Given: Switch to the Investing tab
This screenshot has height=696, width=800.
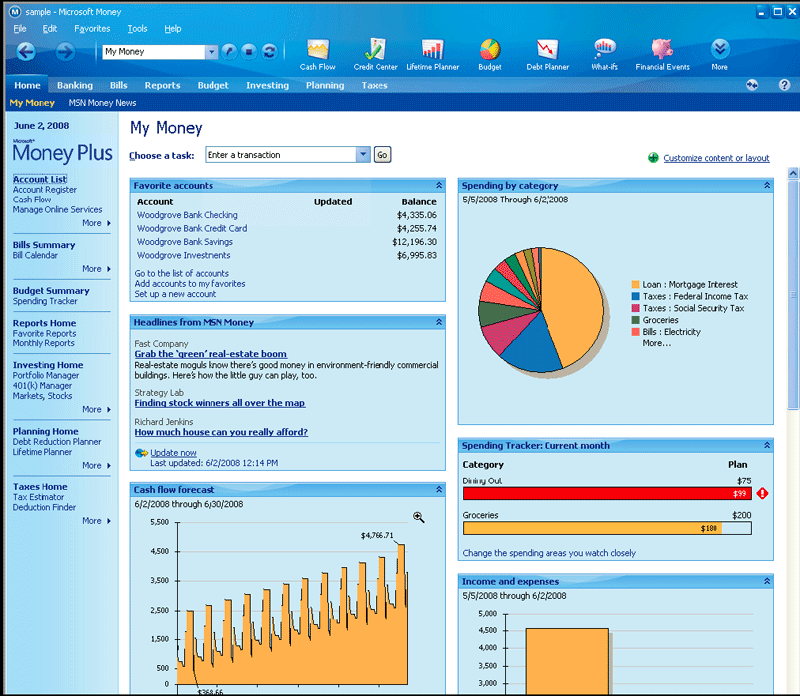Looking at the screenshot, I should point(267,85).
